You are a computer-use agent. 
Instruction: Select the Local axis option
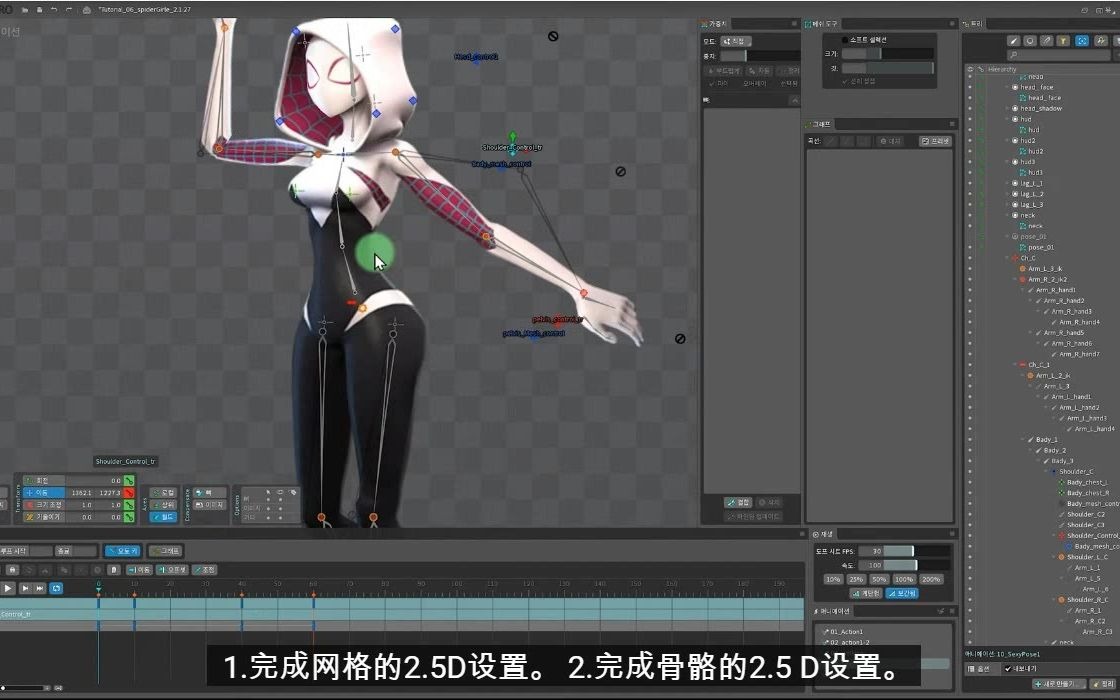tap(164, 492)
